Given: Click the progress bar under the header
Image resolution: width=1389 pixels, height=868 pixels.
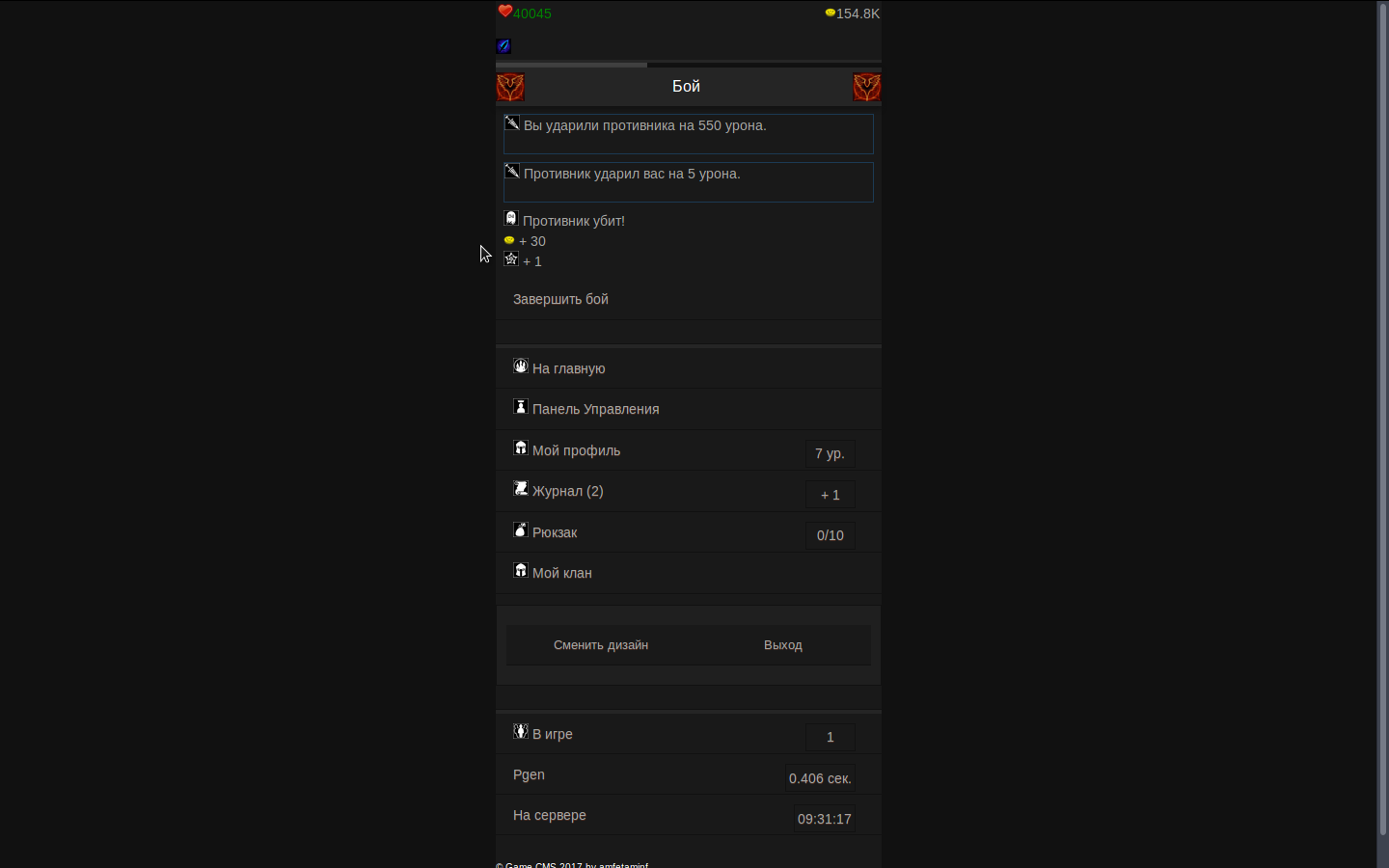Looking at the screenshot, I should point(688,65).
